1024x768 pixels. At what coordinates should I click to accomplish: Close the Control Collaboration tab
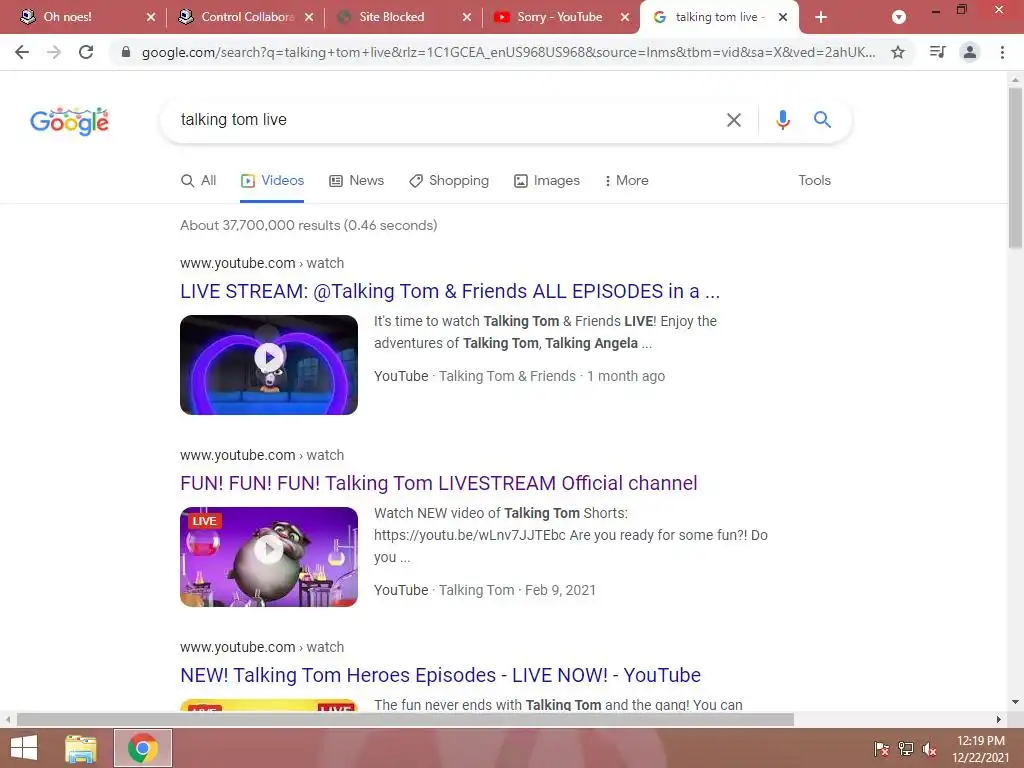(x=309, y=18)
